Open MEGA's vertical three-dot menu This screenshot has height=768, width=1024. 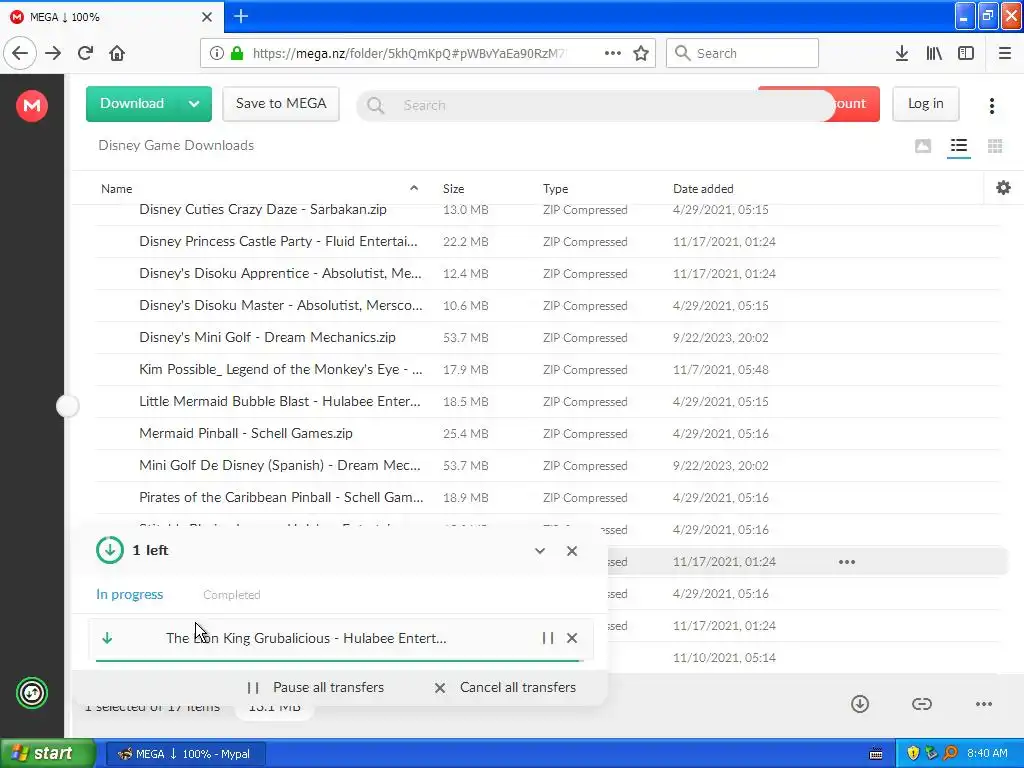click(991, 105)
